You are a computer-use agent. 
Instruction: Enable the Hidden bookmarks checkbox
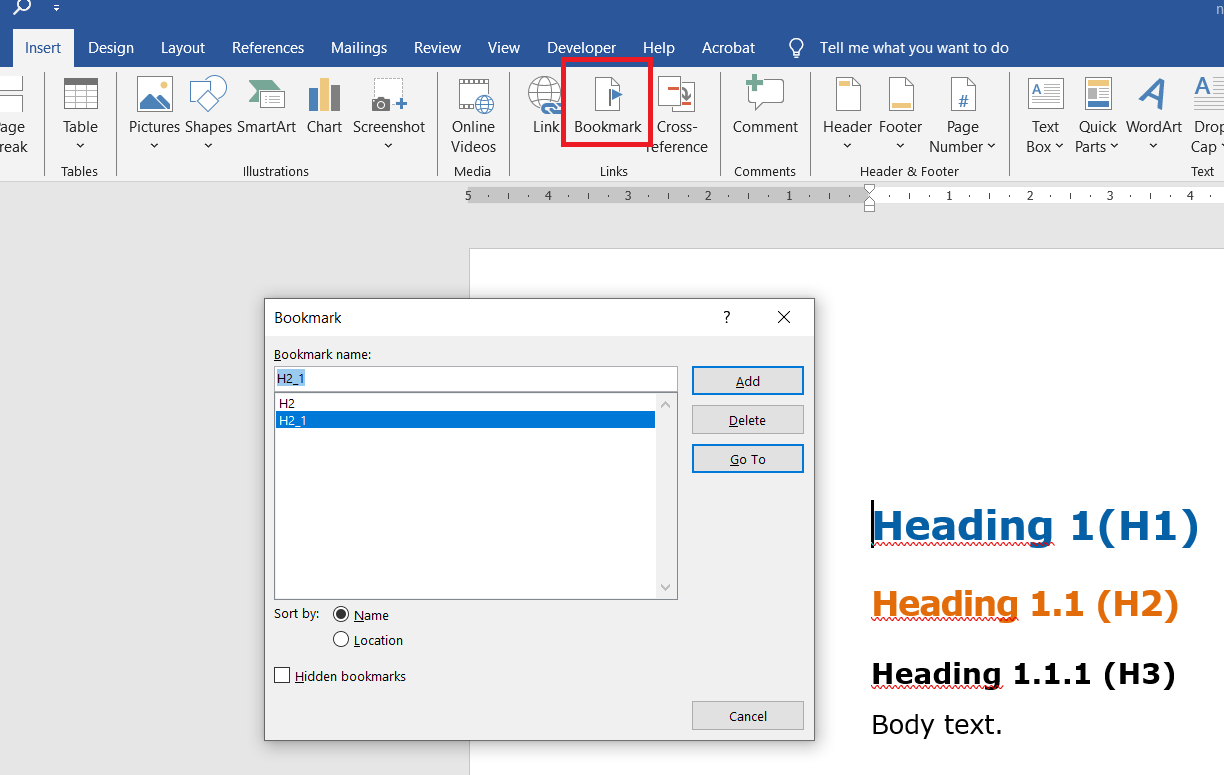282,676
